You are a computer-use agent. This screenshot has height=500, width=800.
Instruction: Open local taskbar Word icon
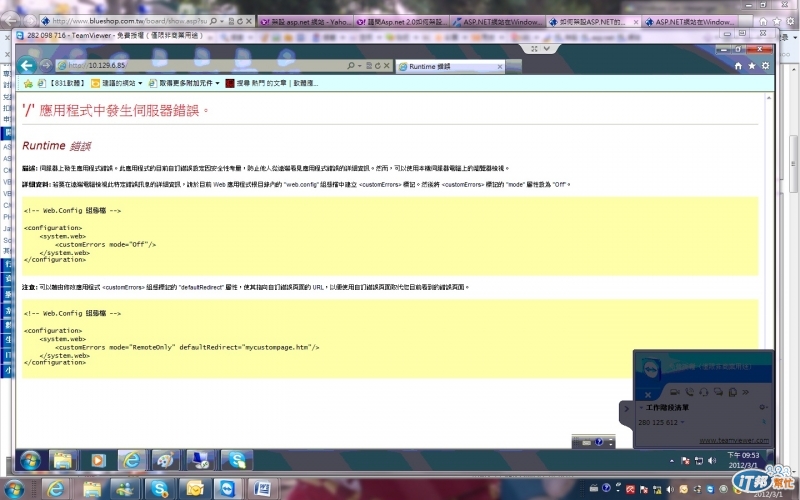tap(262, 489)
